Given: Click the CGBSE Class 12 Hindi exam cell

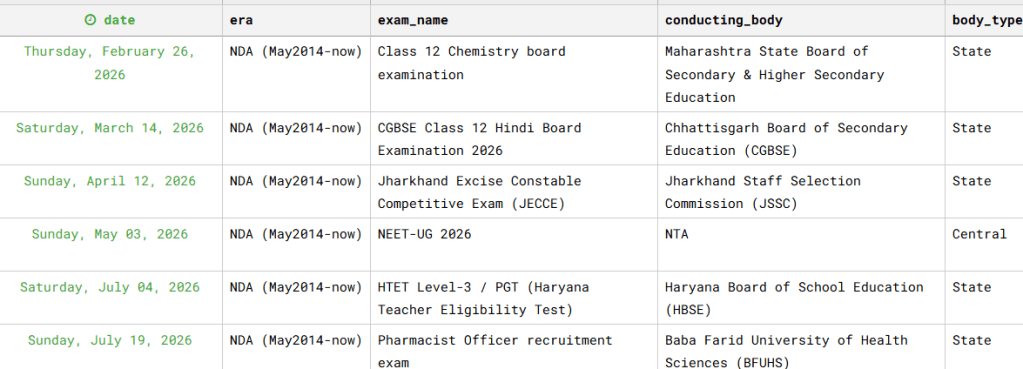Looking at the screenshot, I should click(x=513, y=138).
